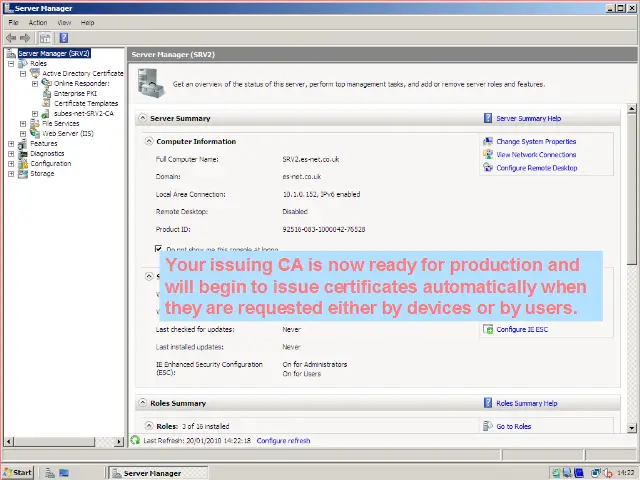
Task: Click the Online Responder icon
Action: pos(47,83)
